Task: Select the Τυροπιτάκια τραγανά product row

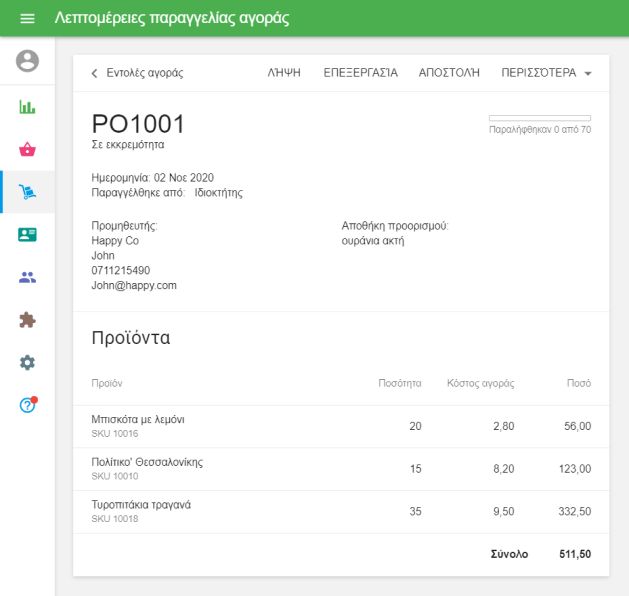Action: 340,511
